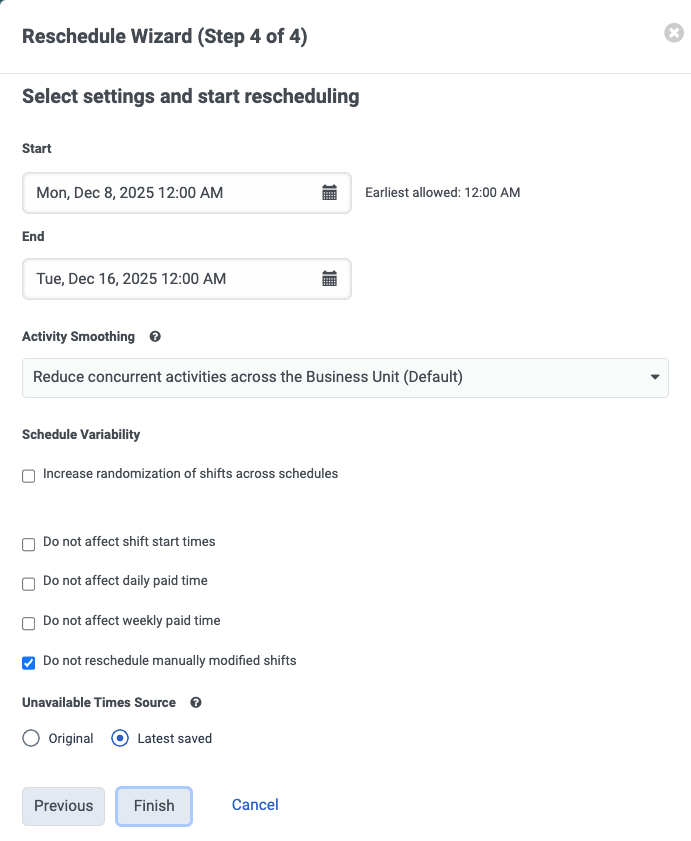Click Finish to start rescheduling
This screenshot has height=841, width=691.
click(x=154, y=806)
